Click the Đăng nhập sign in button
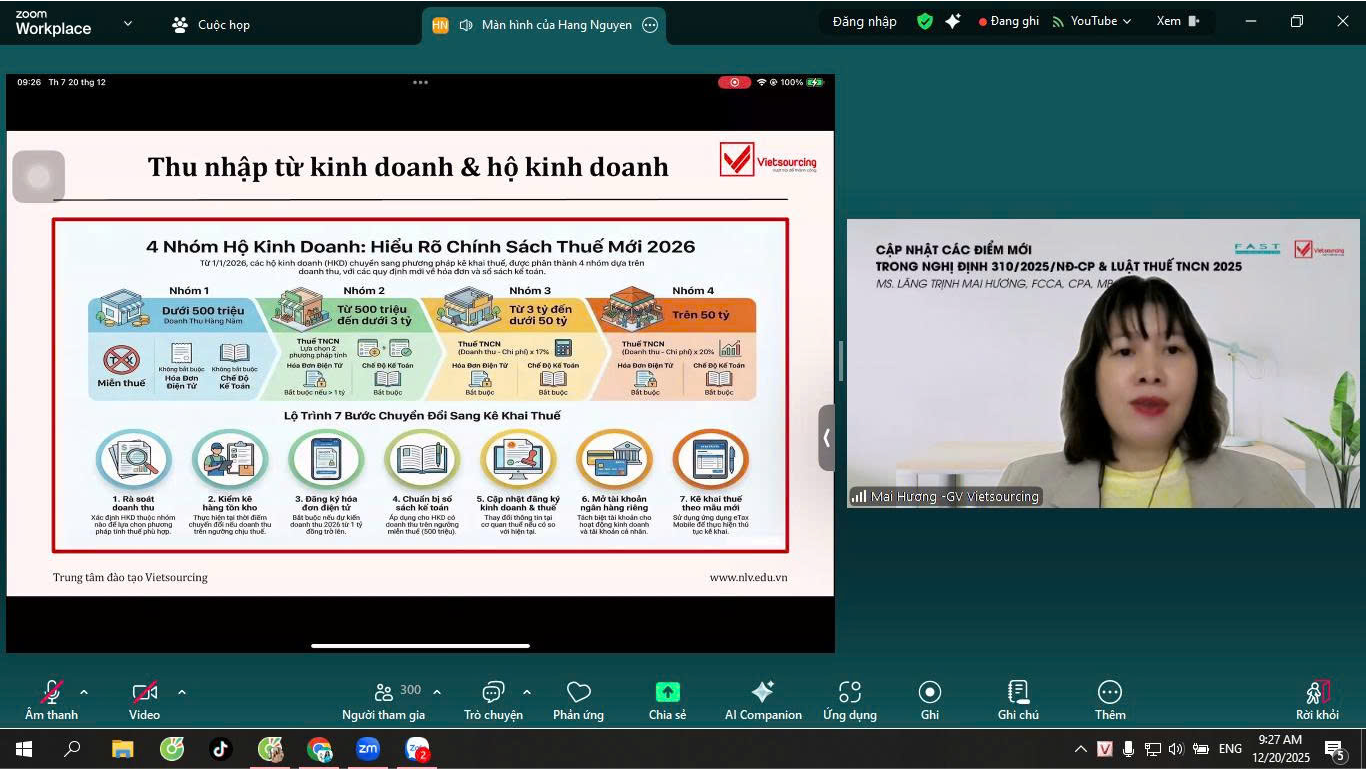1366x769 pixels. 864,21
